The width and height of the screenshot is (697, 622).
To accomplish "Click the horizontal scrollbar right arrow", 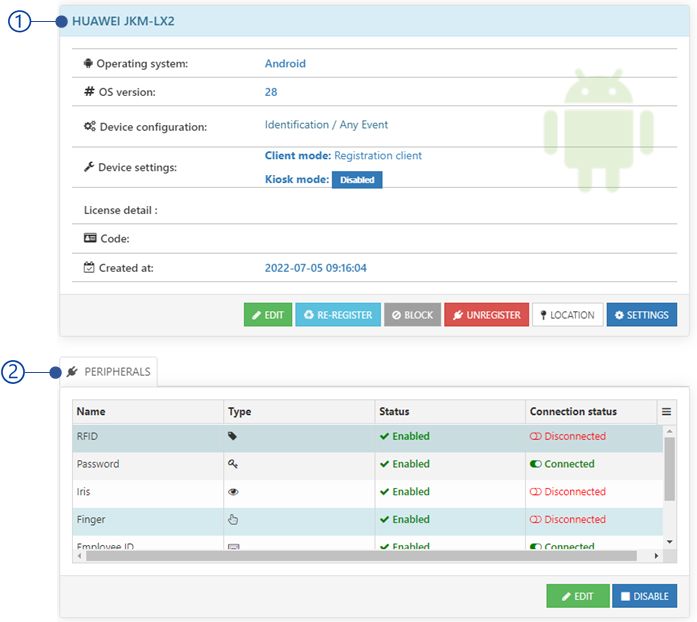I will click(x=656, y=556).
